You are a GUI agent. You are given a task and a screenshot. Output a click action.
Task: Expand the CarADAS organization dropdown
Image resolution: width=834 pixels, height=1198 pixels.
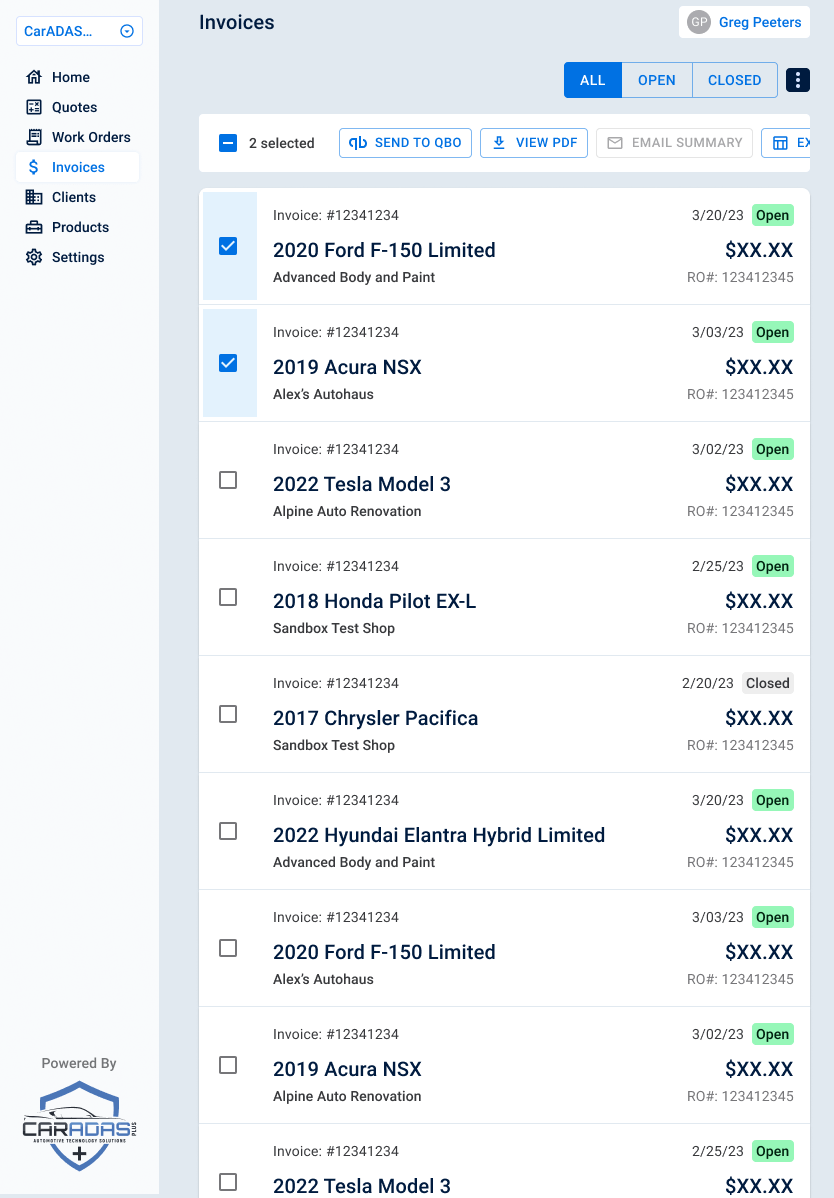pos(127,31)
